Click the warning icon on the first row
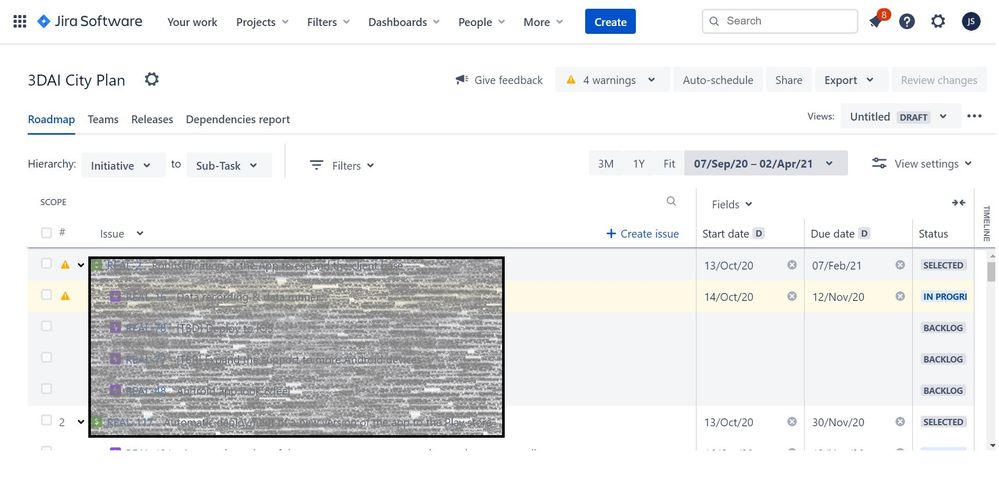The height and width of the screenshot is (481, 999). 65,264
